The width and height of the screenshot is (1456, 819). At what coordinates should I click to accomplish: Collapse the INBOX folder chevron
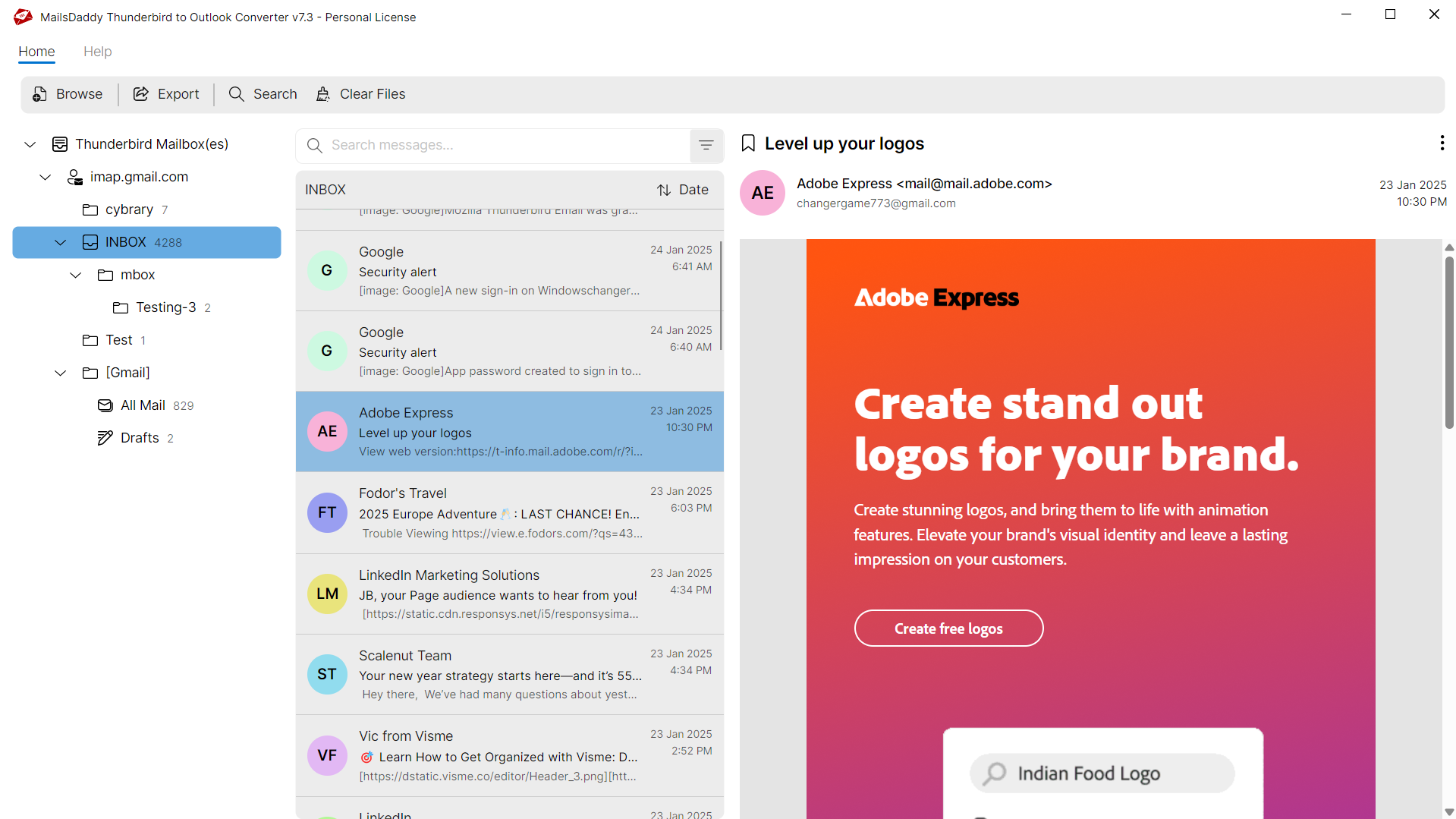(61, 242)
